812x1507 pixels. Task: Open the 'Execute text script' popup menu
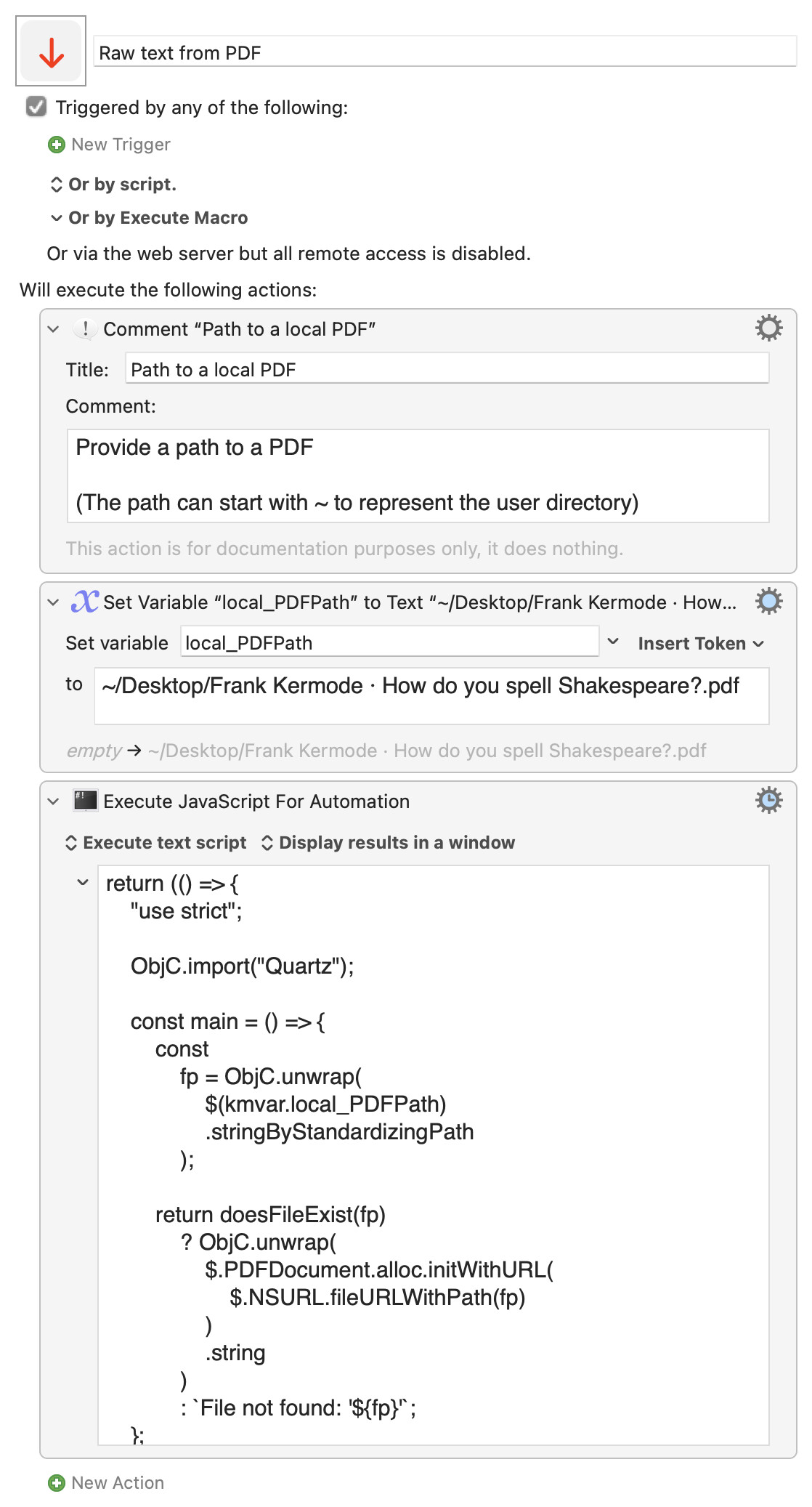[156, 843]
